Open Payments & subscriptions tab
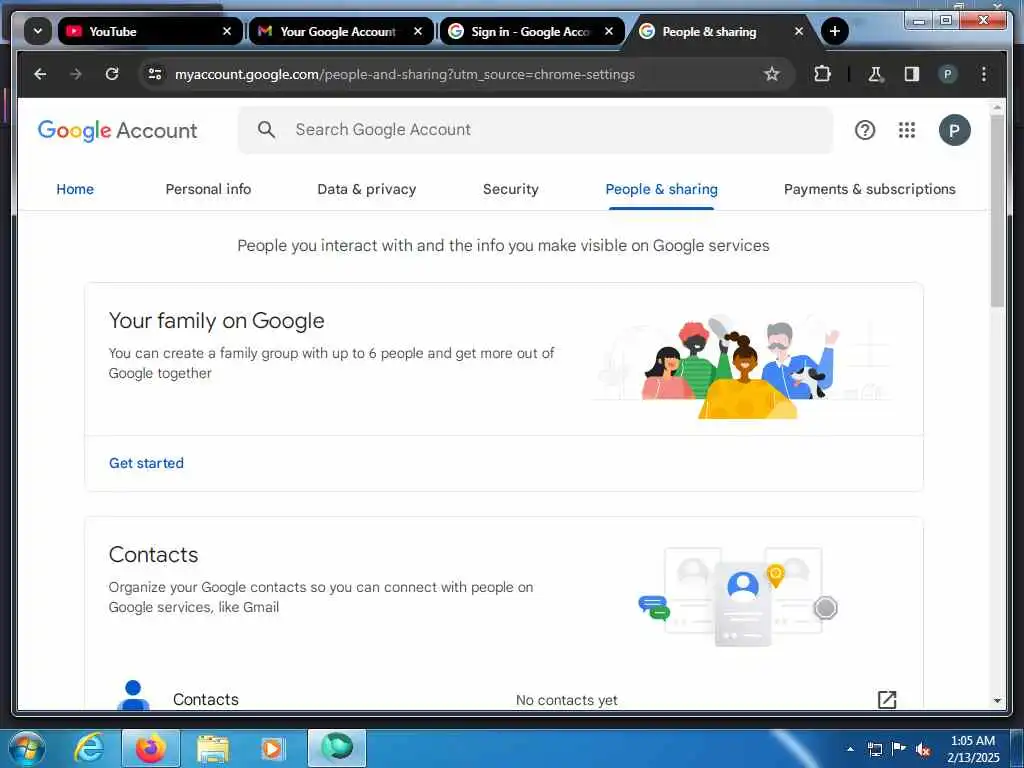The width and height of the screenshot is (1024, 768). pos(869,189)
